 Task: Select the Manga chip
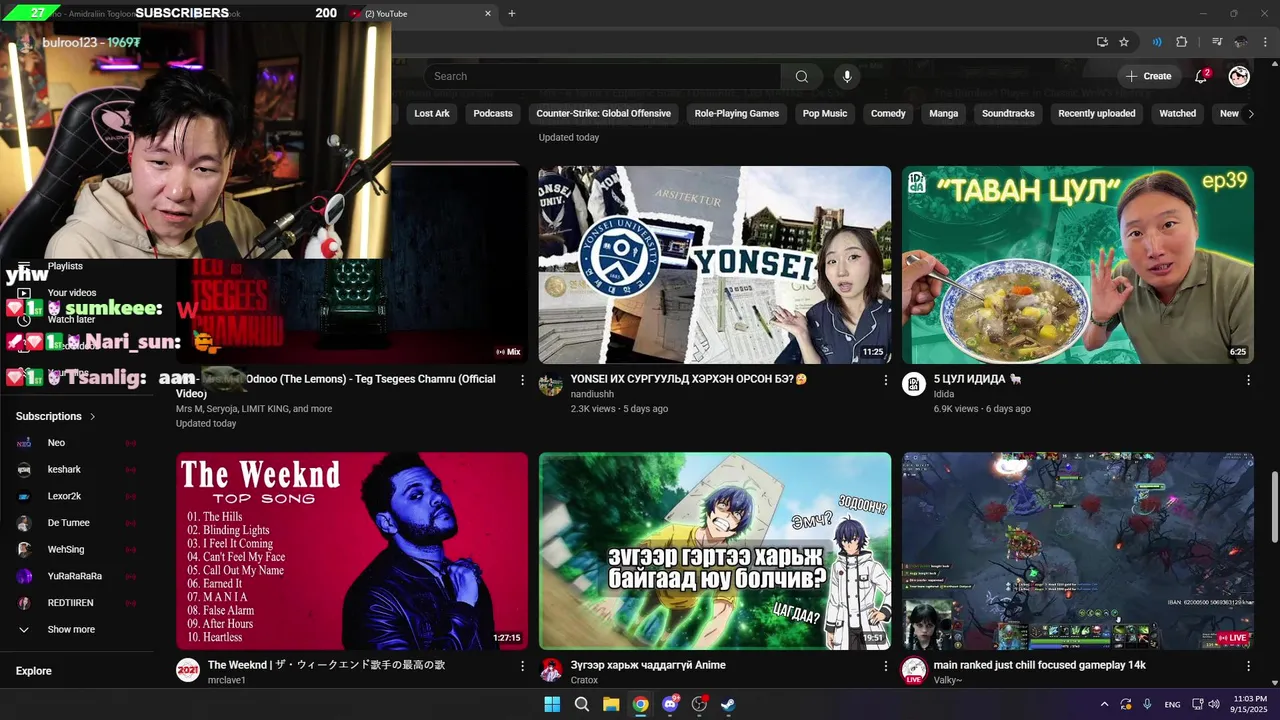coord(944,114)
